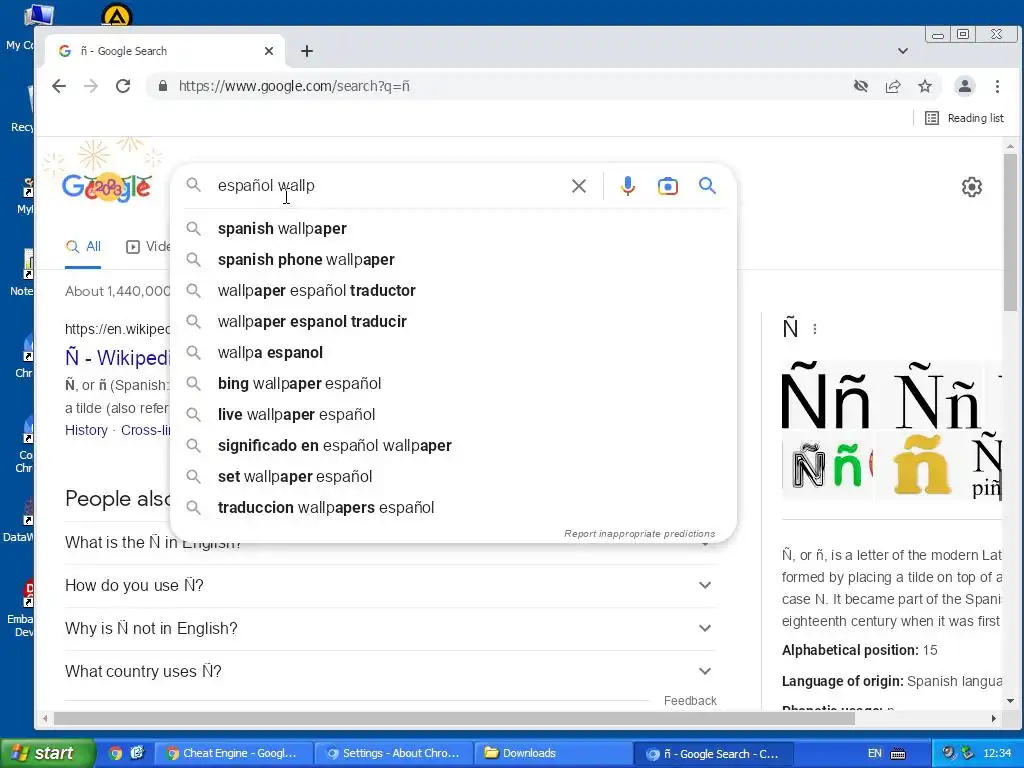Switch to the All results tab
This screenshot has height=768, width=1024.
tap(83, 247)
